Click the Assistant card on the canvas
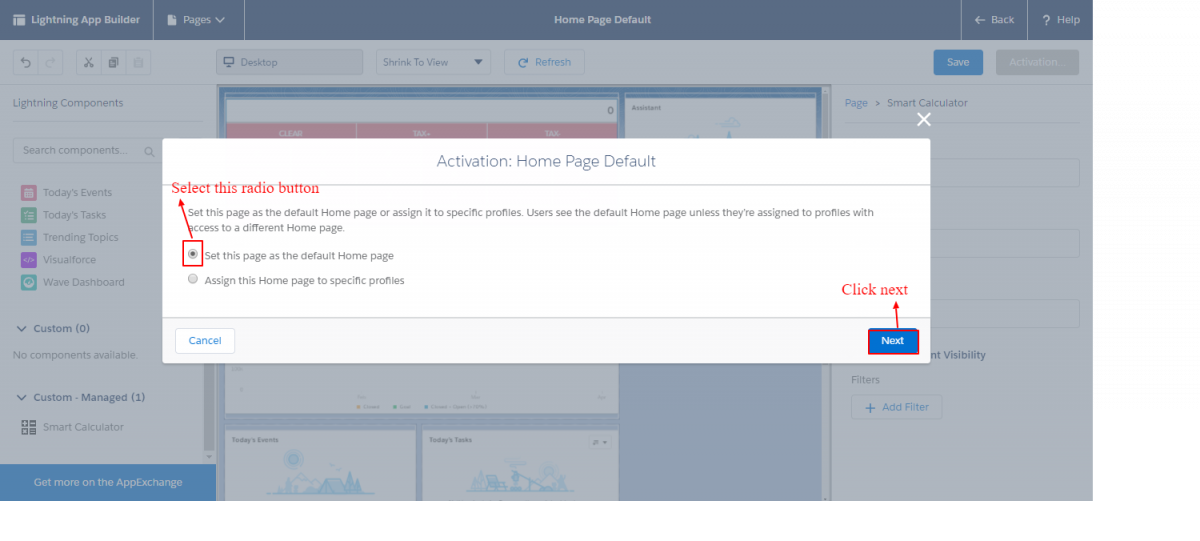 tap(720, 119)
